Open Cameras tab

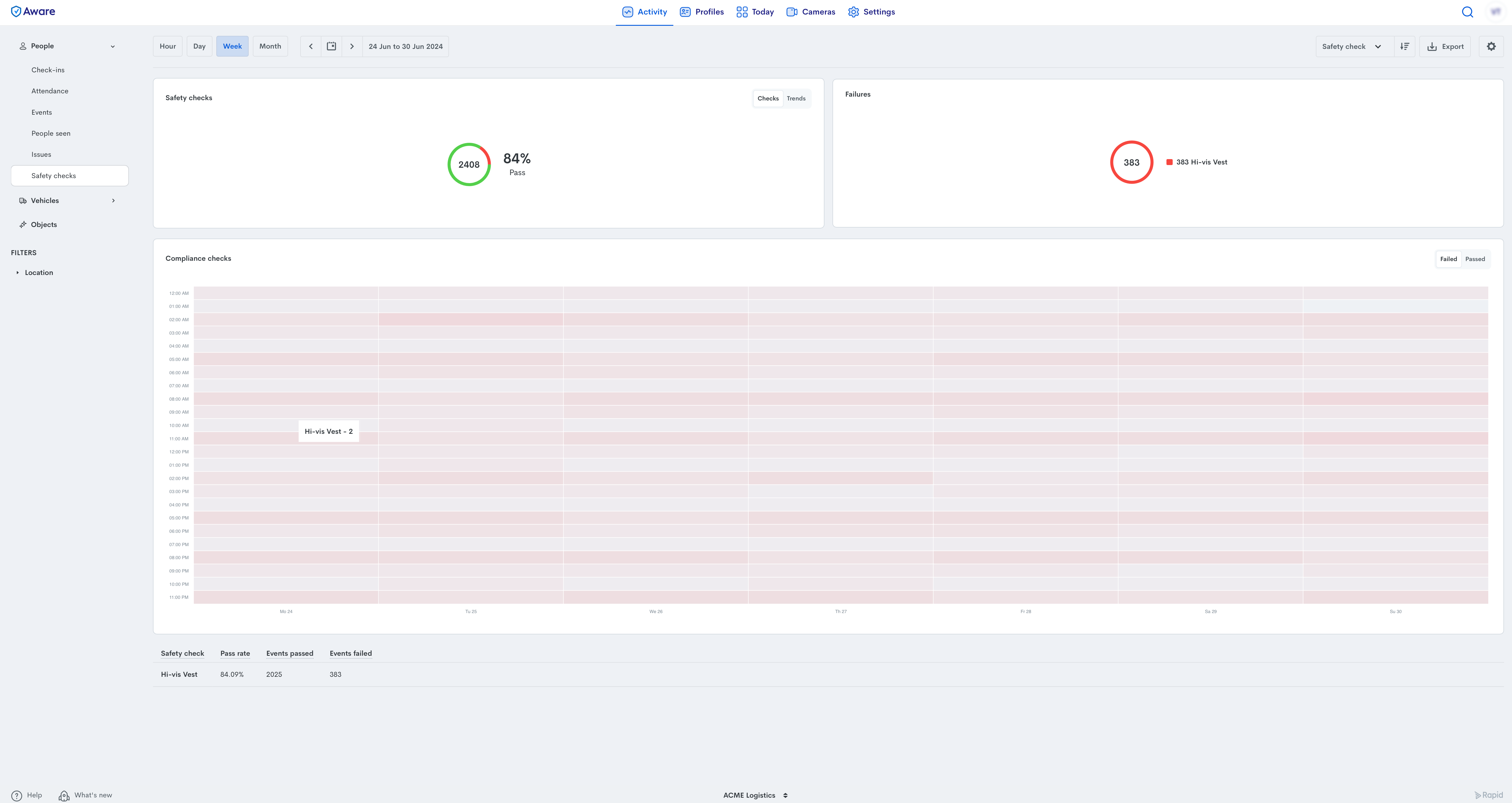[811, 12]
